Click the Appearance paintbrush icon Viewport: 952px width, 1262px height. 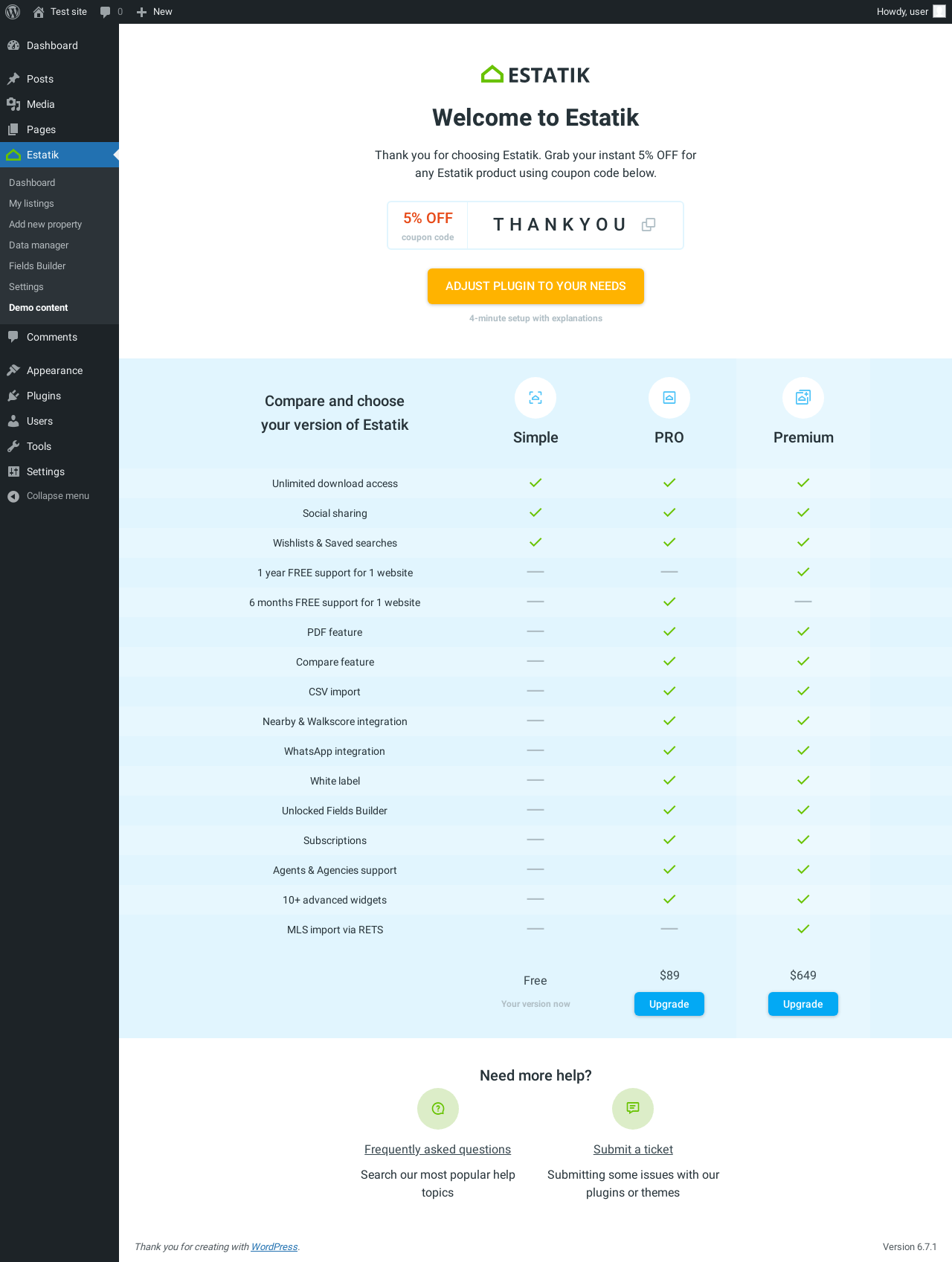click(13, 370)
